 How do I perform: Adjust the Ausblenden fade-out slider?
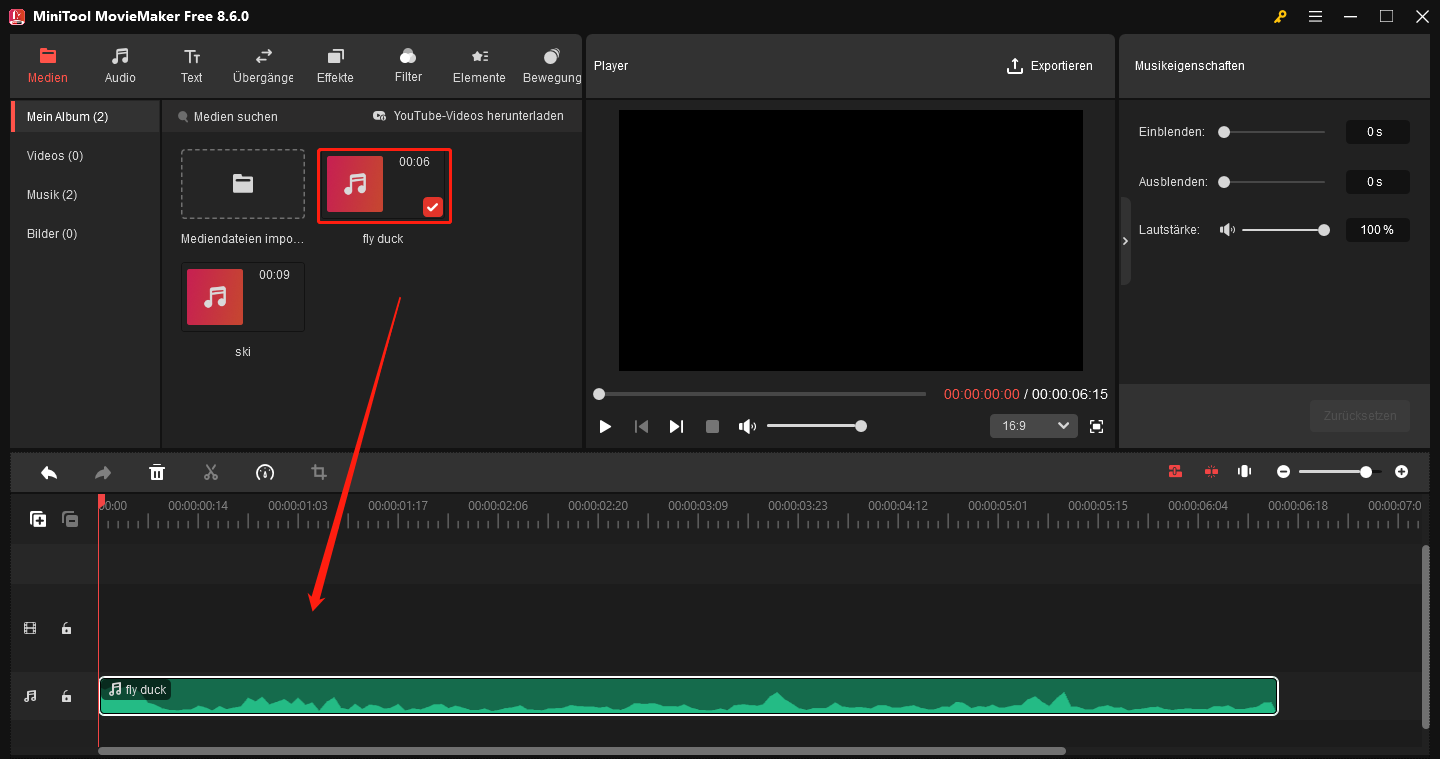[x=1271, y=182]
